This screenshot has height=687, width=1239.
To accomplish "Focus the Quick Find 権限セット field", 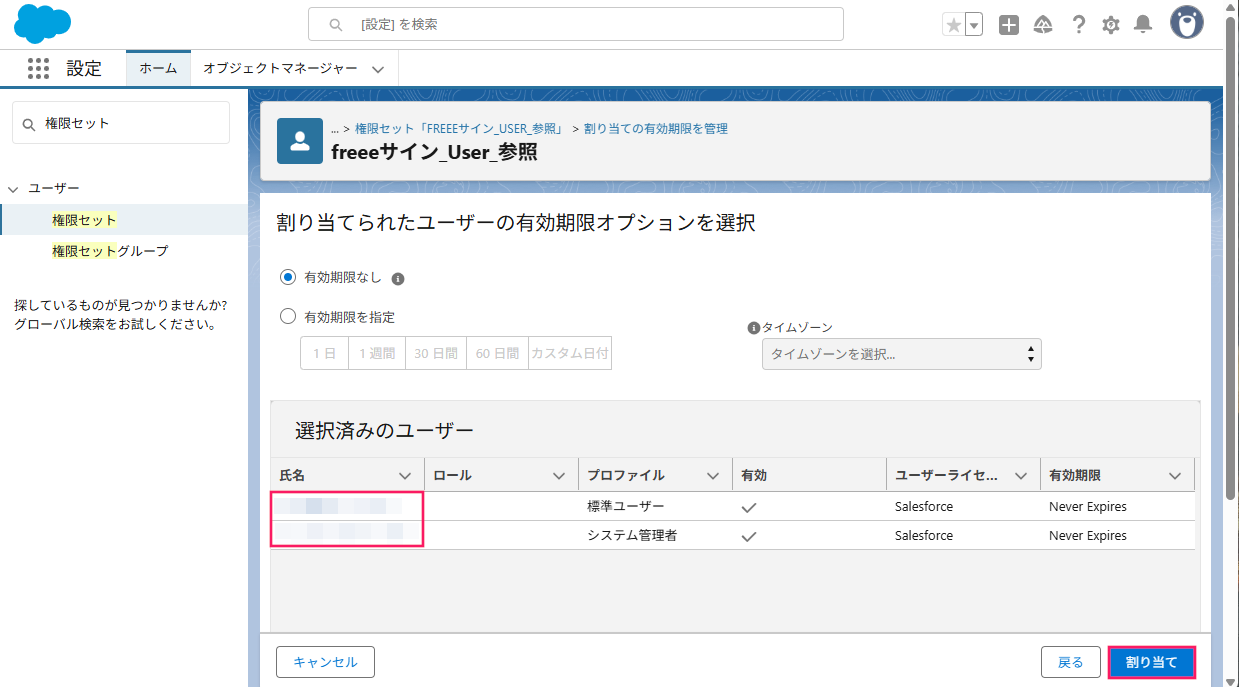I will click(x=121, y=123).
